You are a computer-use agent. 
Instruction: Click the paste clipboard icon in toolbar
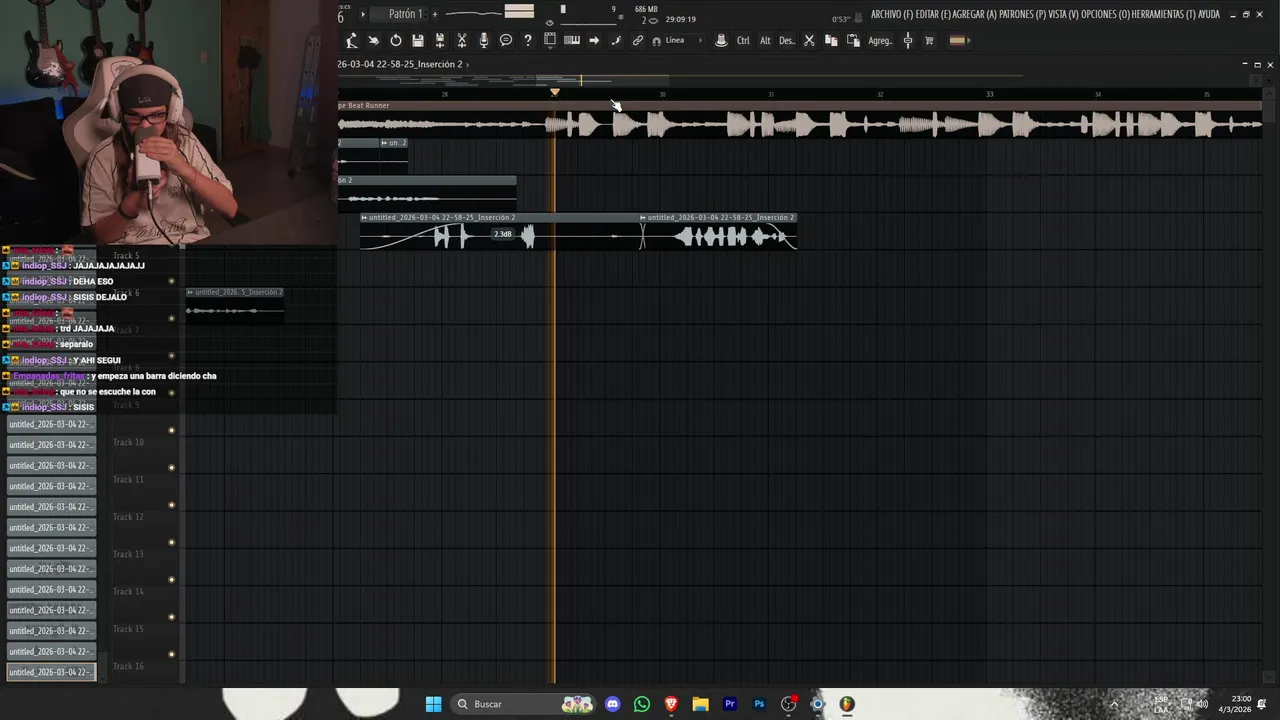pyautogui.click(x=853, y=41)
